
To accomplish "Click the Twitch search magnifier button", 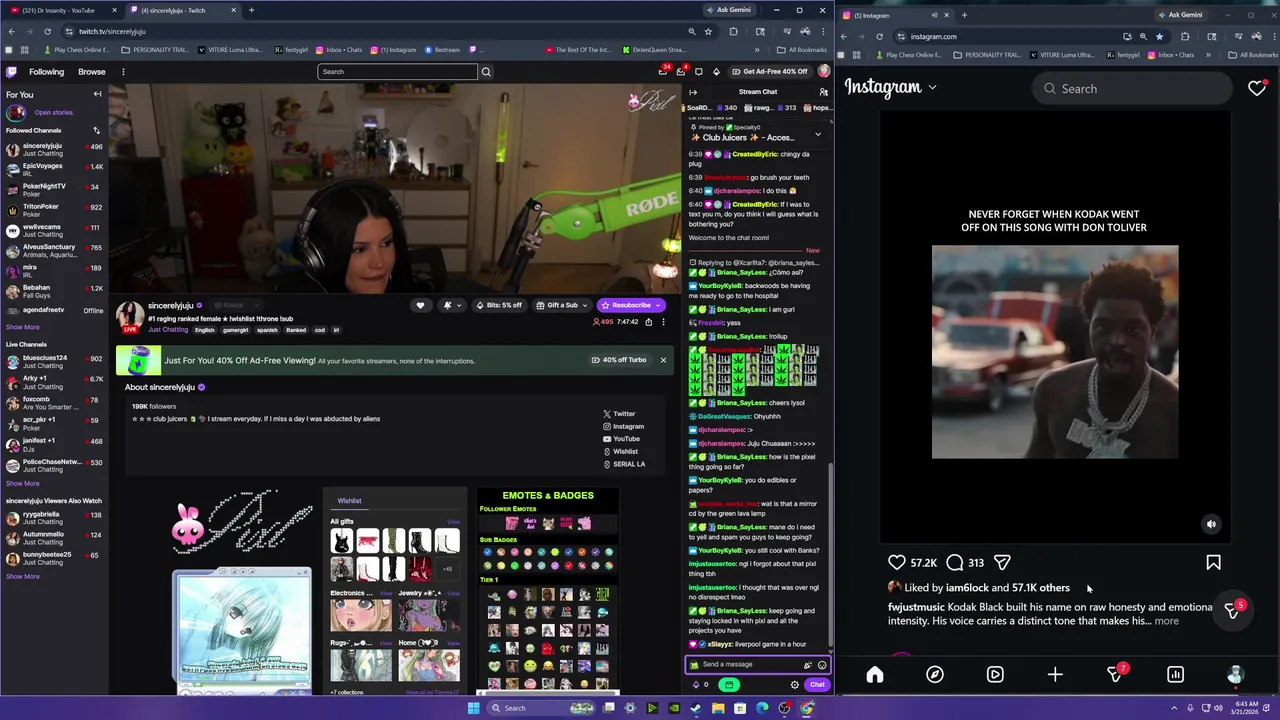I will point(486,72).
